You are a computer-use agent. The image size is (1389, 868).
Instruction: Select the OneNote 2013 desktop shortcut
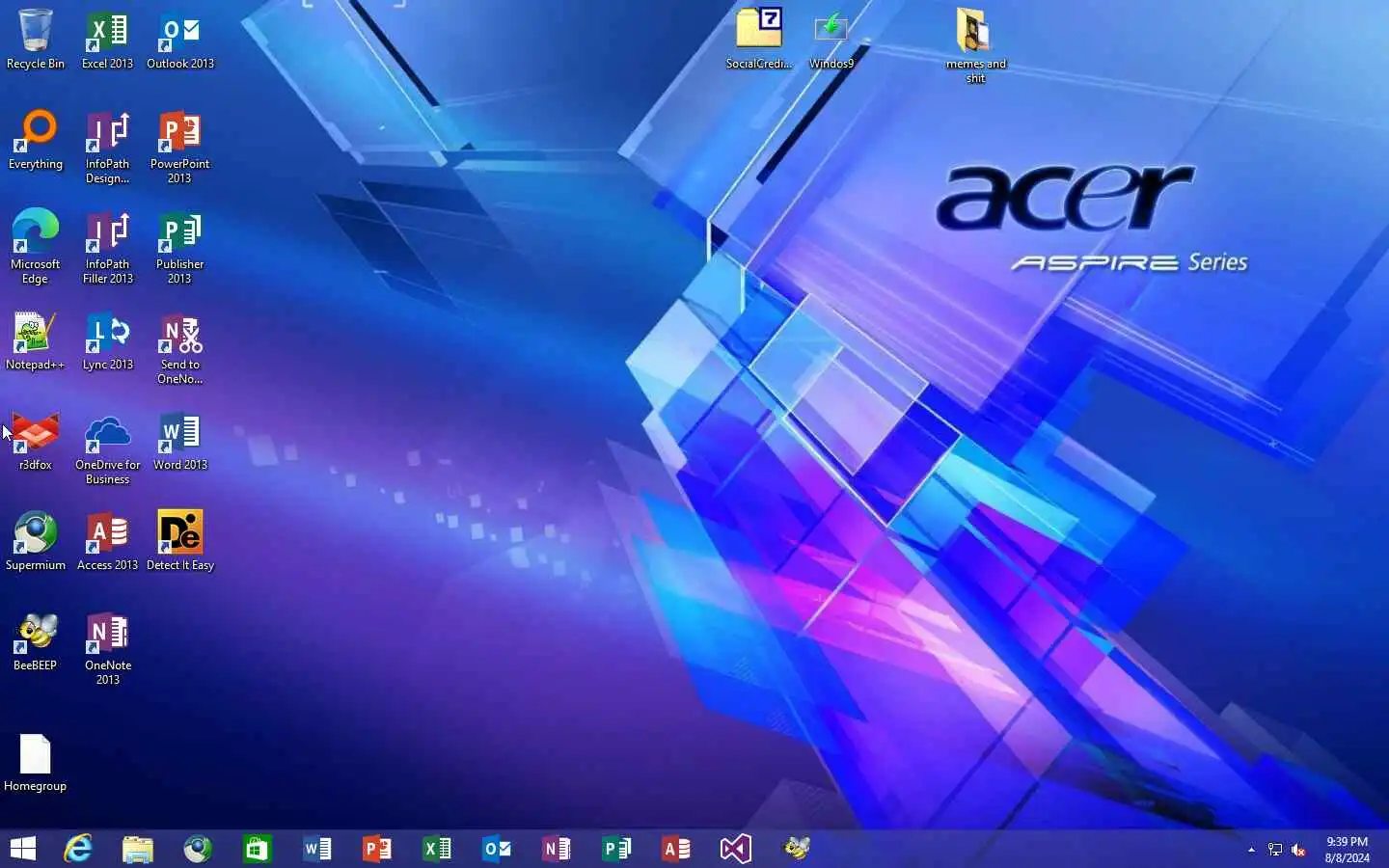tap(107, 649)
